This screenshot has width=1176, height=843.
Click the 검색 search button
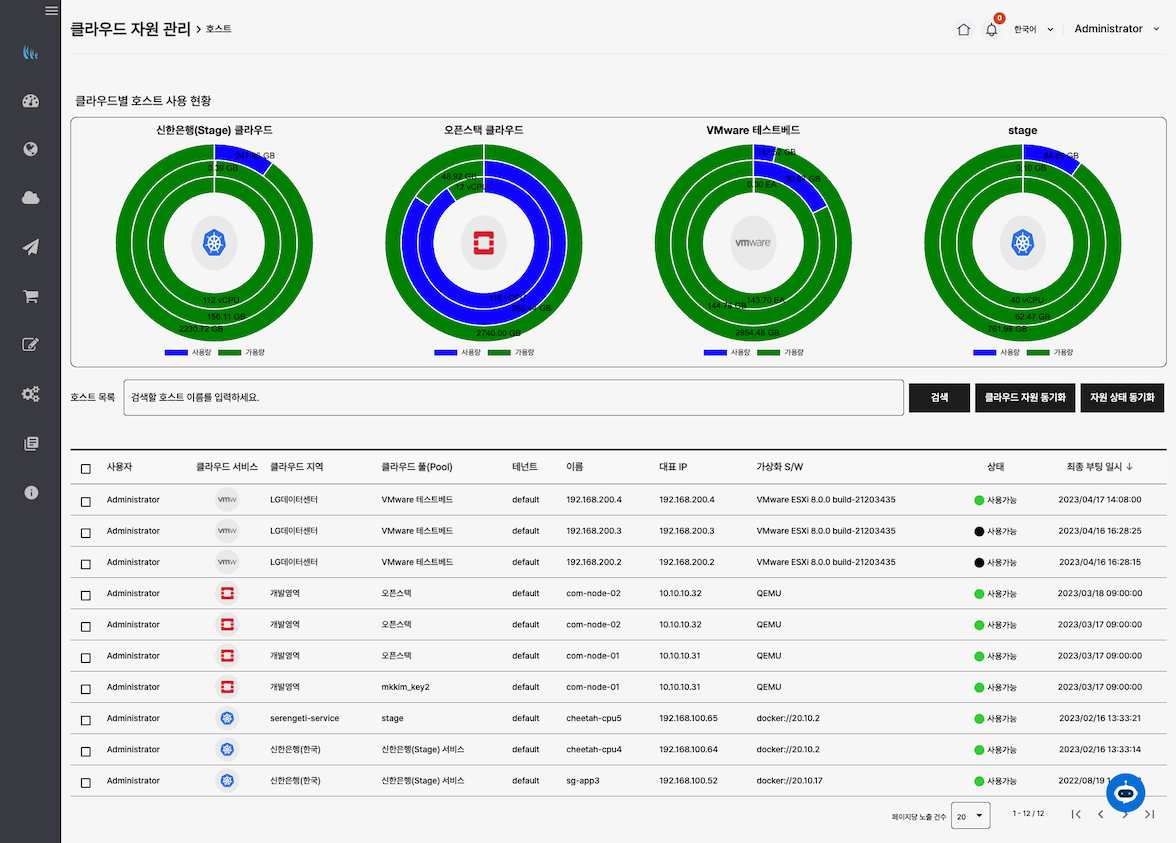click(x=939, y=397)
